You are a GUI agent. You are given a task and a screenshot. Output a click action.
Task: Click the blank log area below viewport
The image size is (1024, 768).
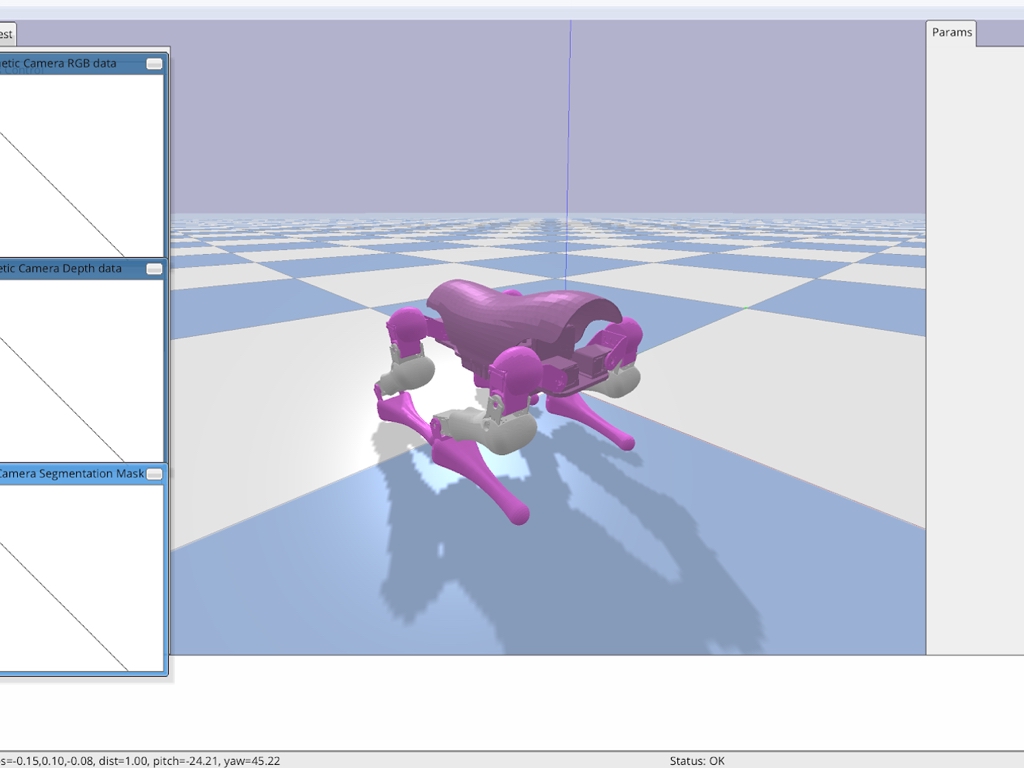(x=500, y=700)
